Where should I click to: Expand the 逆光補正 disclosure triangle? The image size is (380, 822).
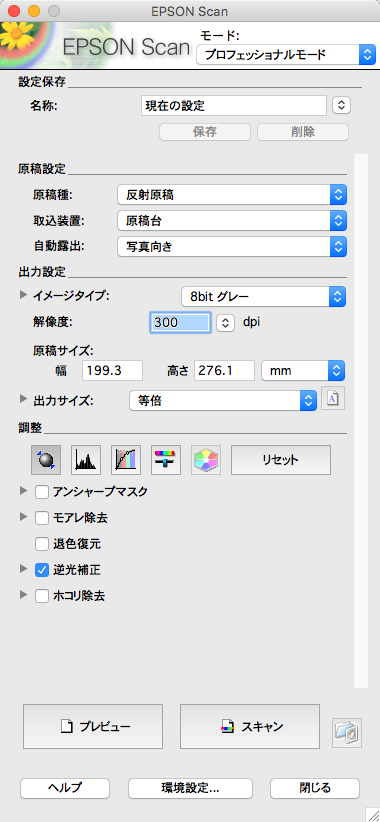pos(23,568)
